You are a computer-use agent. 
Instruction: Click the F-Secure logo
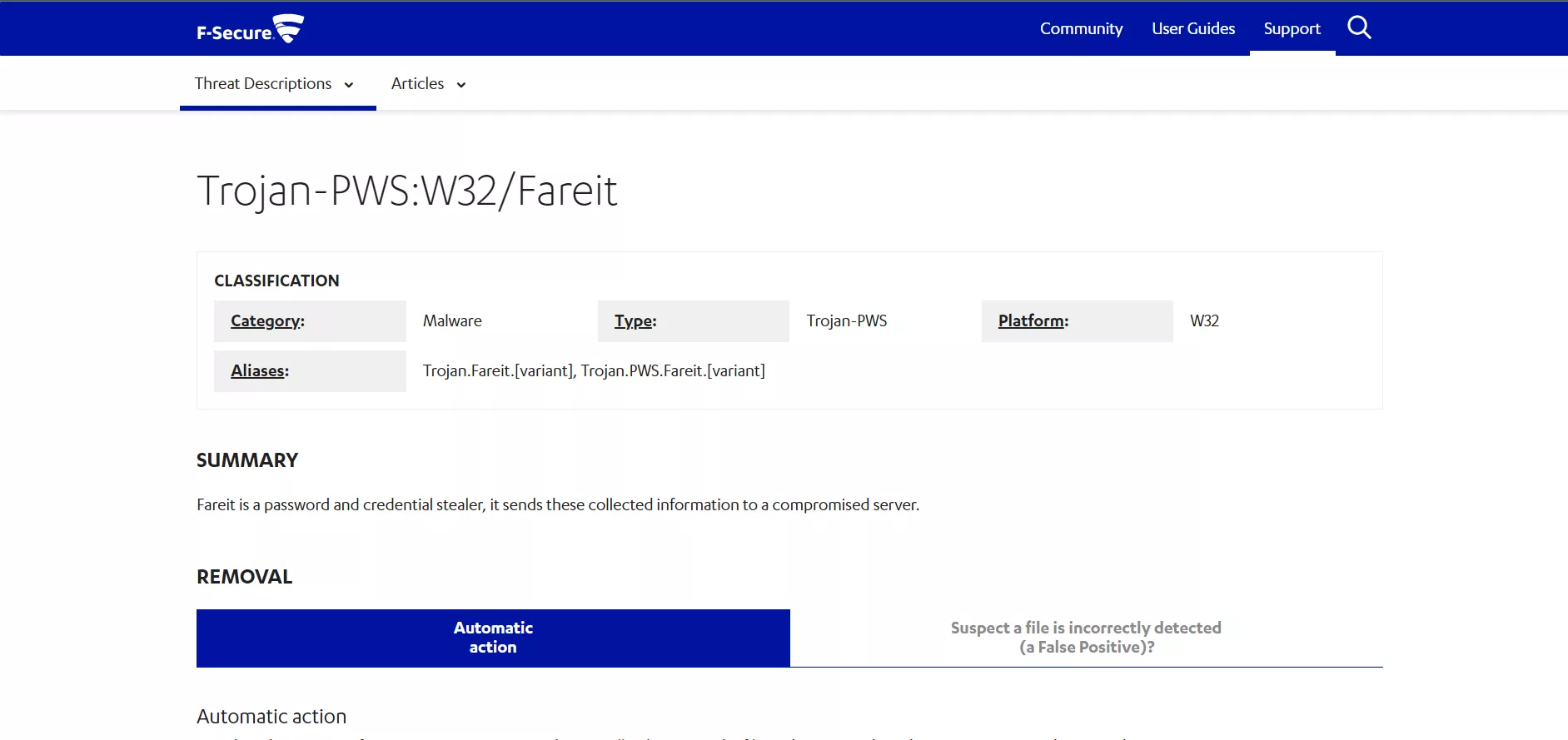coord(250,29)
